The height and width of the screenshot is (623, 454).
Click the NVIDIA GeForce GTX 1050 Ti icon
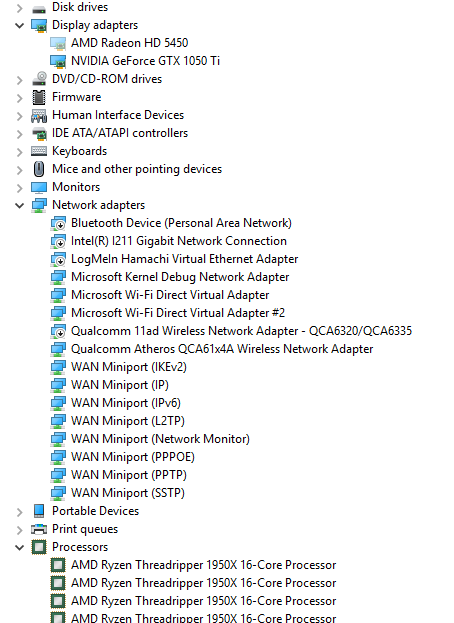(x=58, y=61)
